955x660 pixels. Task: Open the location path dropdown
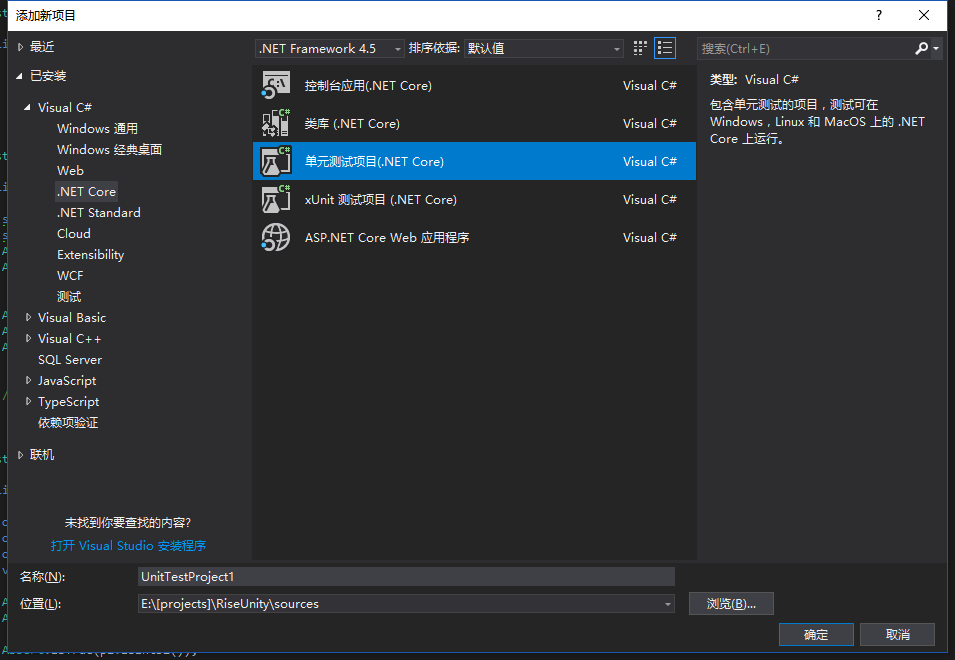667,604
